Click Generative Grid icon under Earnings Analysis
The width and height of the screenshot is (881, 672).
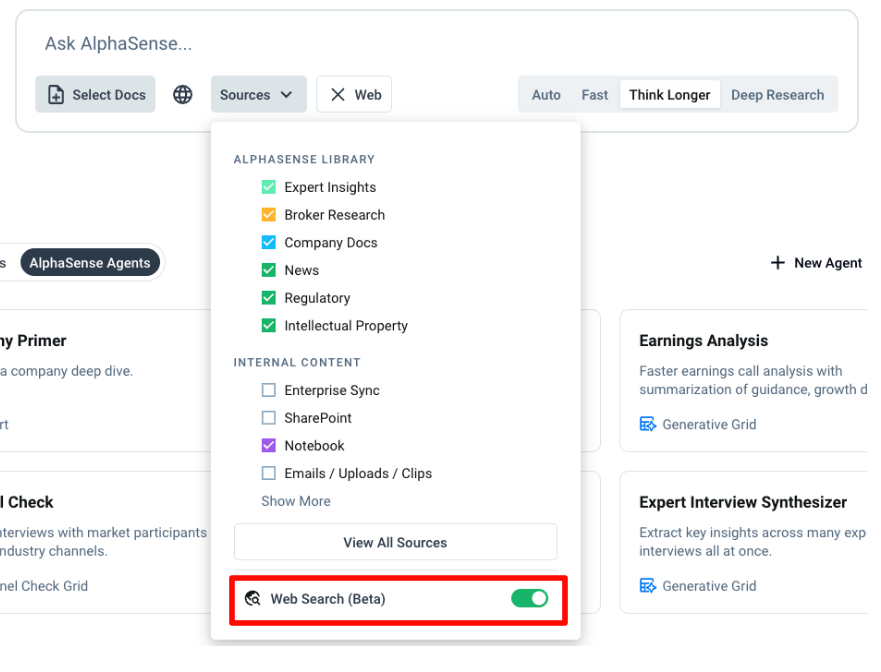pos(648,424)
